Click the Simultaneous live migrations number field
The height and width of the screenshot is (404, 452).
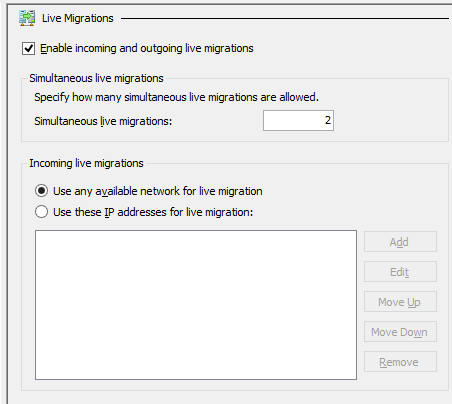(x=298, y=120)
